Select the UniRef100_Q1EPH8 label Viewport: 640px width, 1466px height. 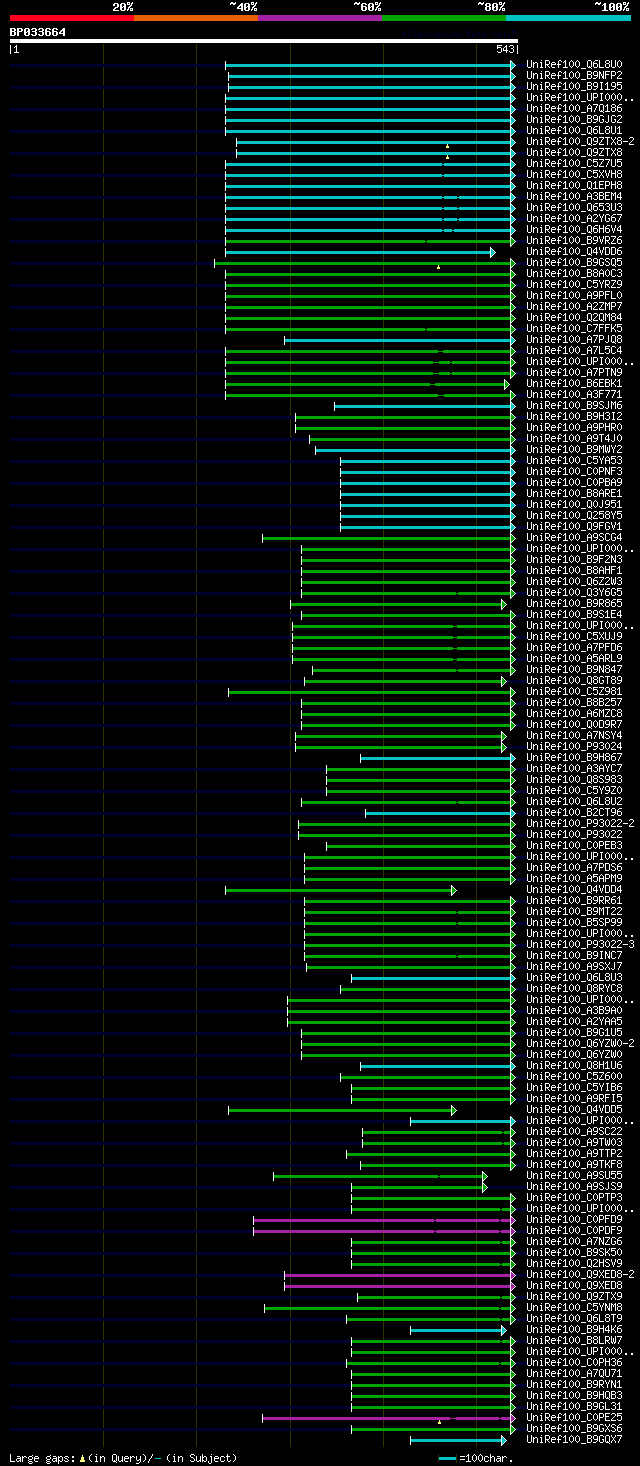pos(574,186)
